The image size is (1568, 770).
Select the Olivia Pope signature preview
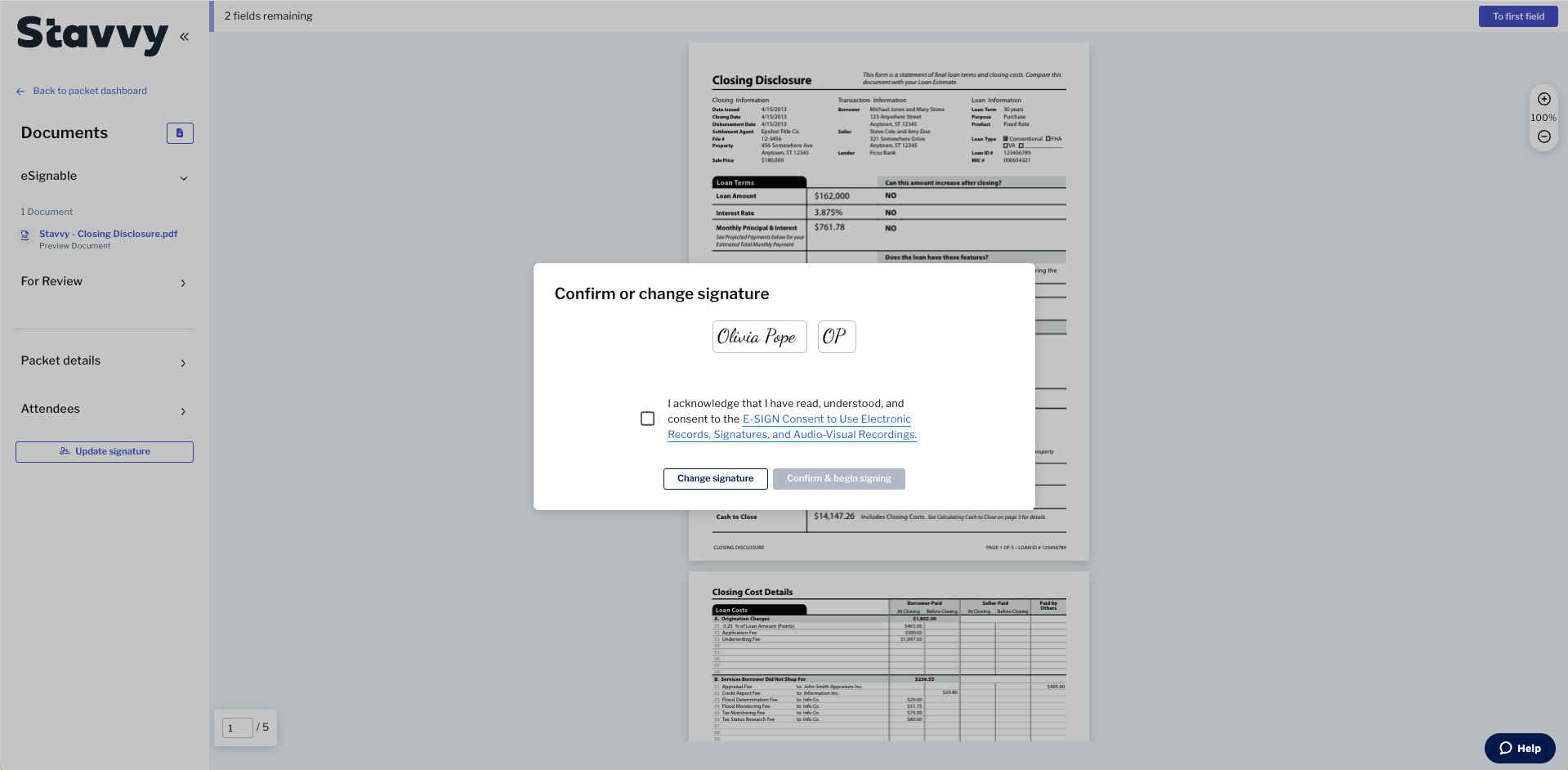point(759,337)
